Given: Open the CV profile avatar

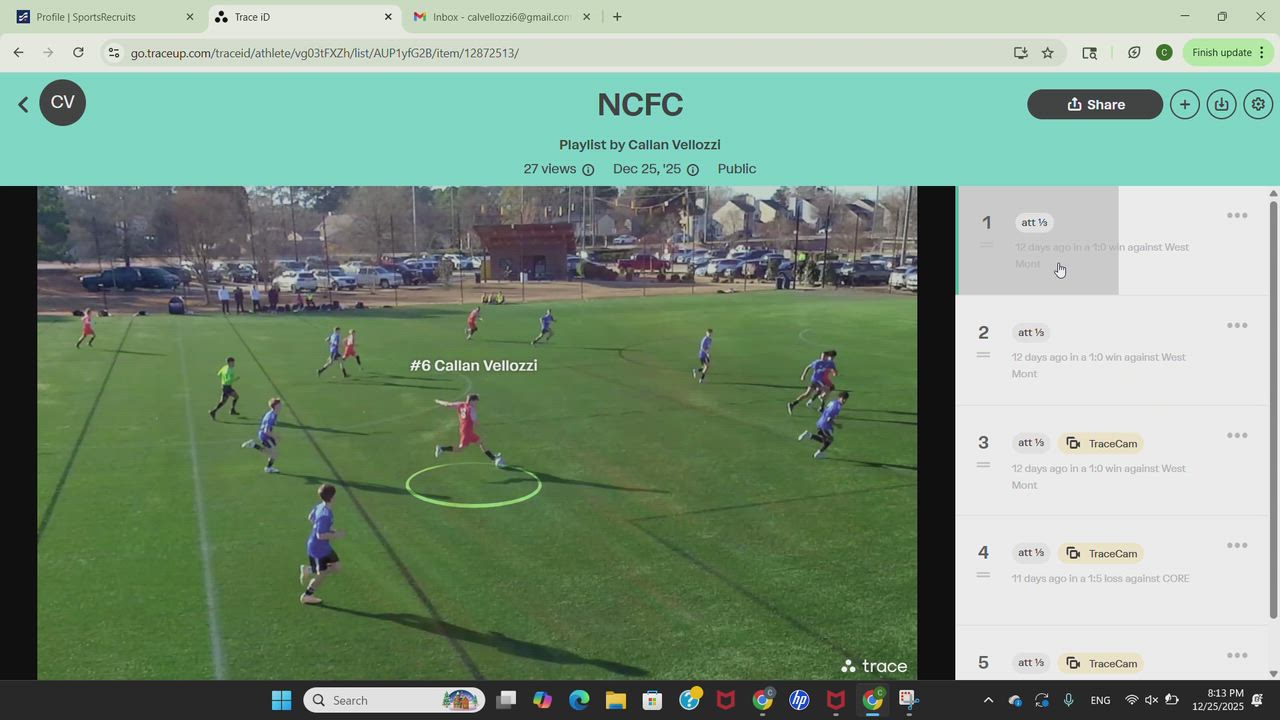Looking at the screenshot, I should pyautogui.click(x=63, y=103).
